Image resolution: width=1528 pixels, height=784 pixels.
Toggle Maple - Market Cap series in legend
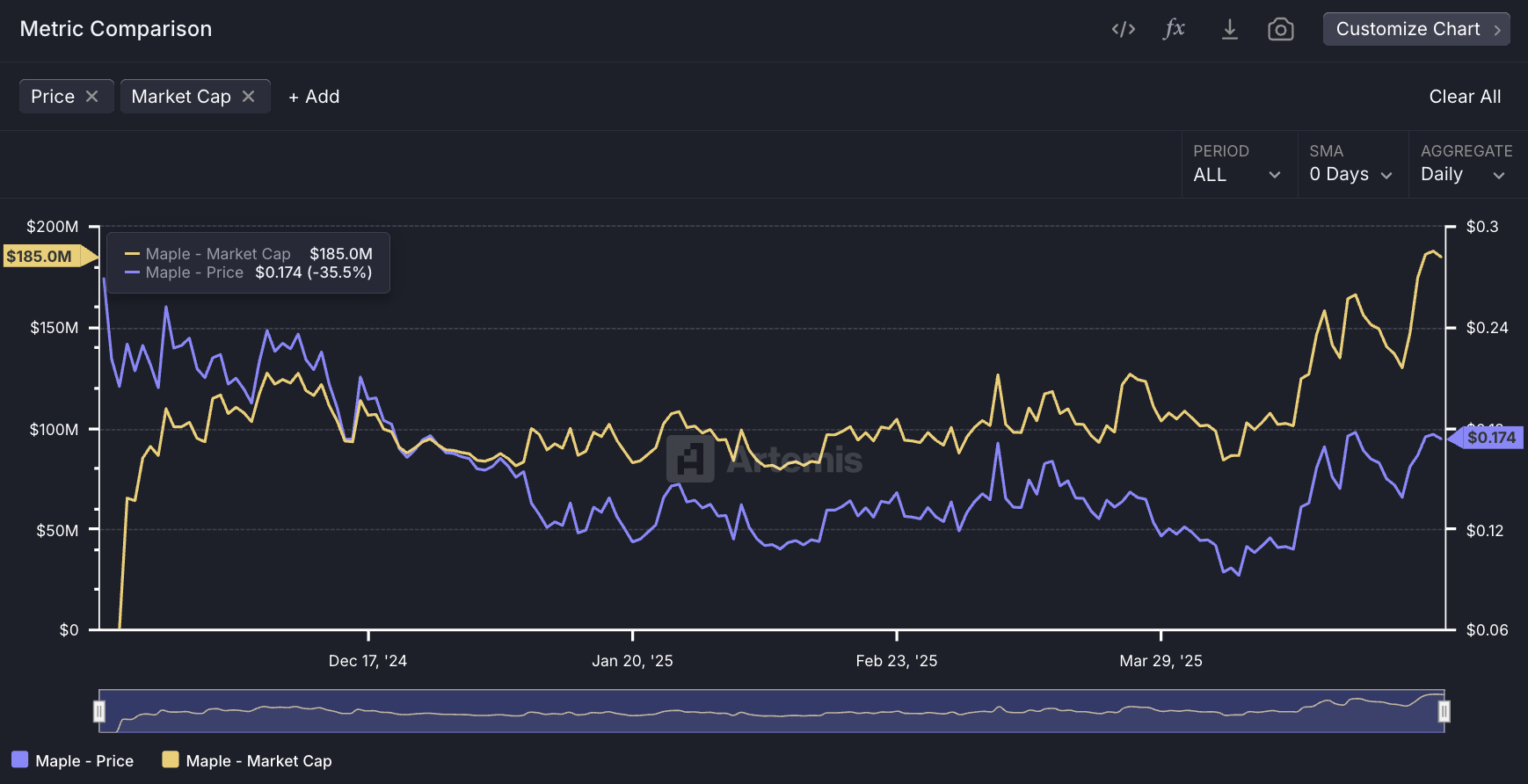247,760
